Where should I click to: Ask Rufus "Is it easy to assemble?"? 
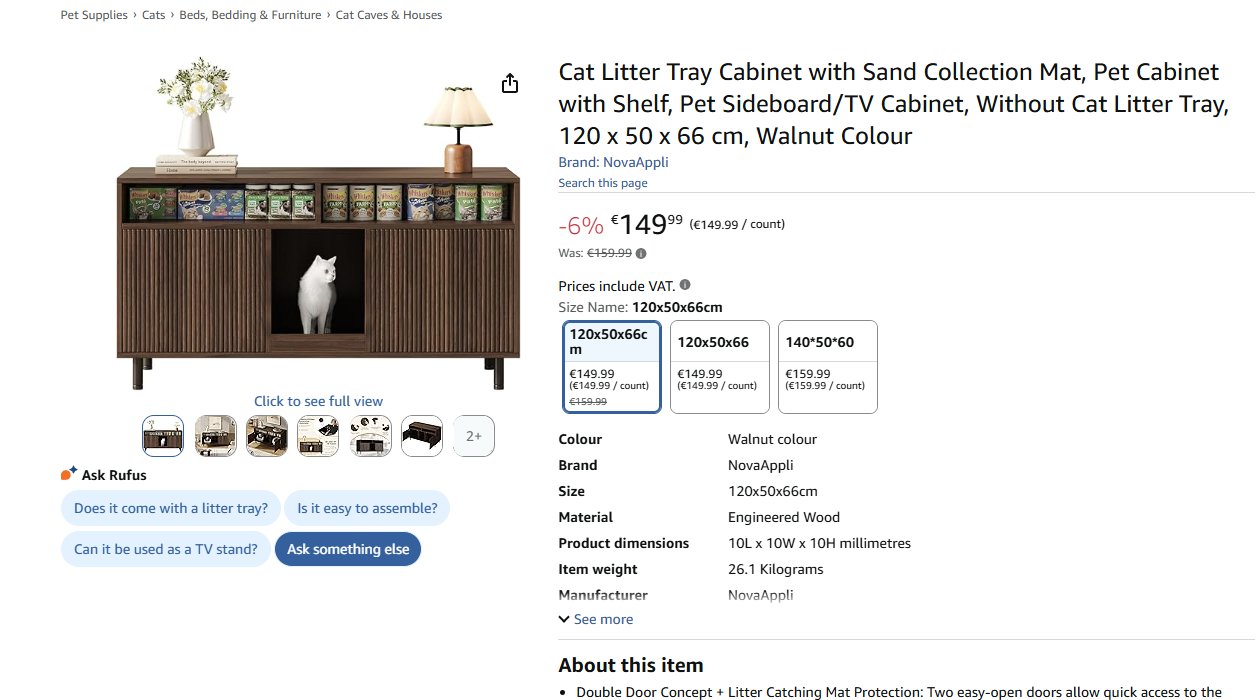[x=367, y=508]
